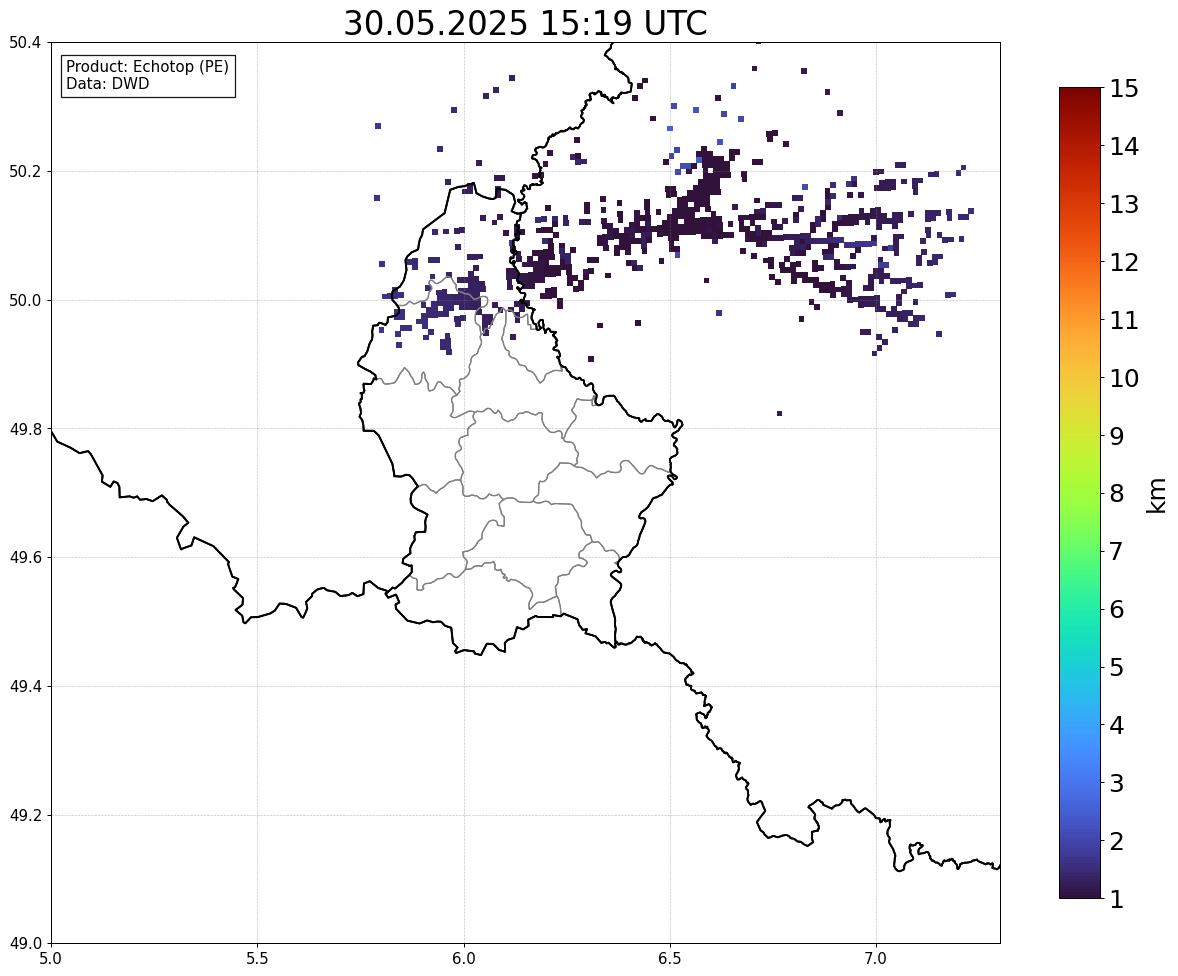Image resolution: width=1178 pixels, height=976 pixels.
Task: Click the colorbar label 8
Action: pos(1117,494)
